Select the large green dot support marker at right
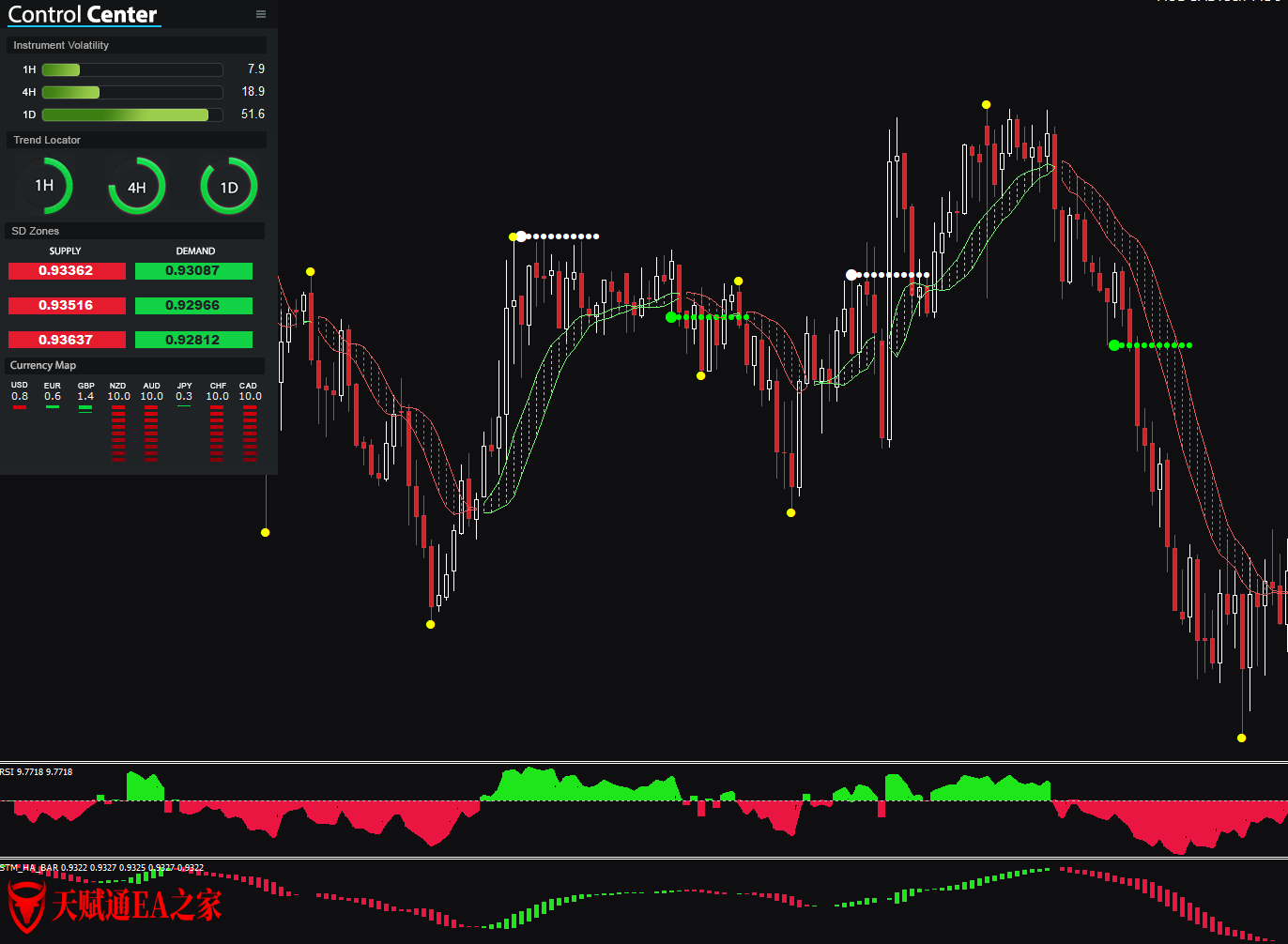 pyautogui.click(x=1114, y=345)
